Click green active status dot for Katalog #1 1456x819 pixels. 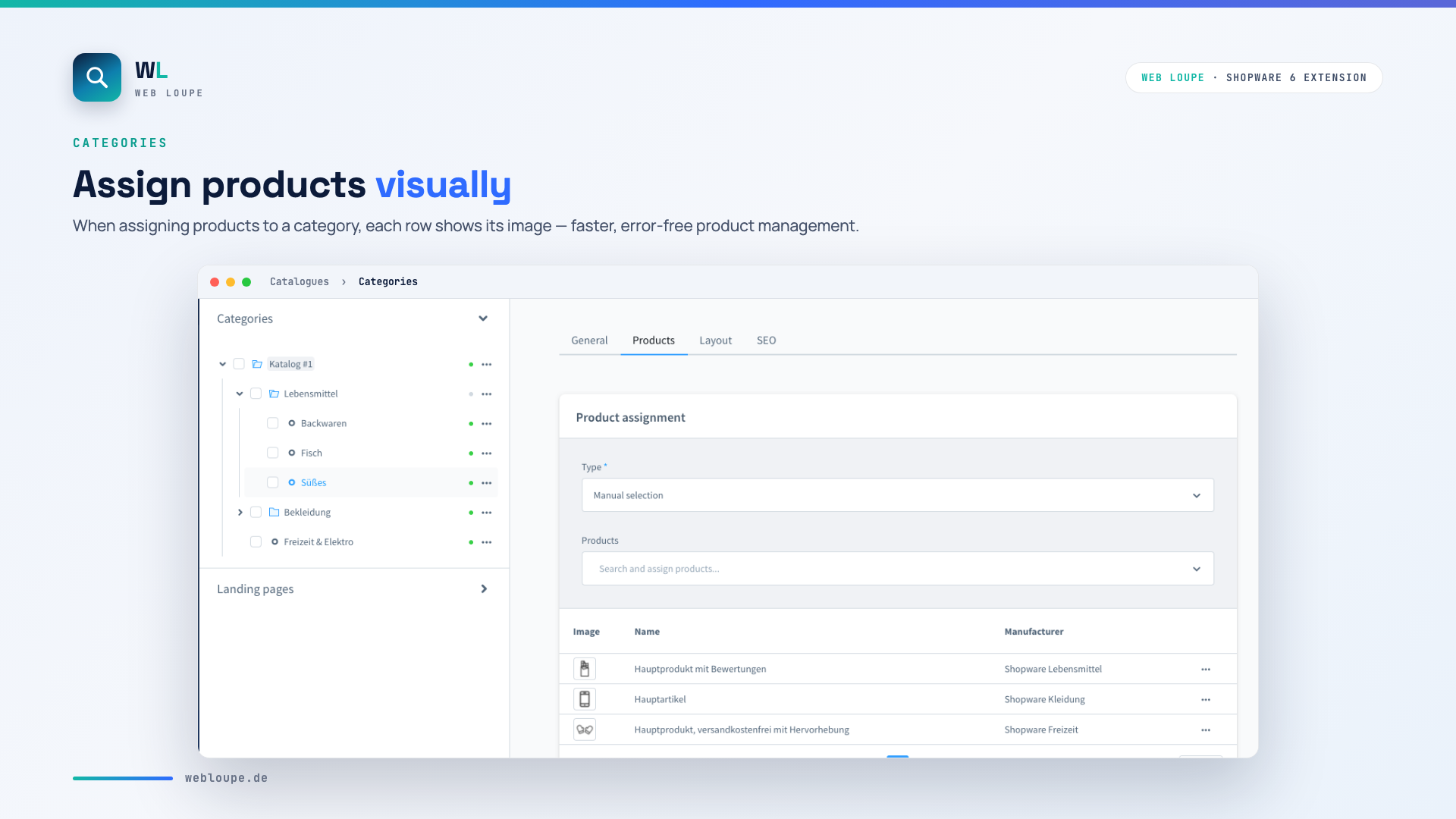[471, 365]
